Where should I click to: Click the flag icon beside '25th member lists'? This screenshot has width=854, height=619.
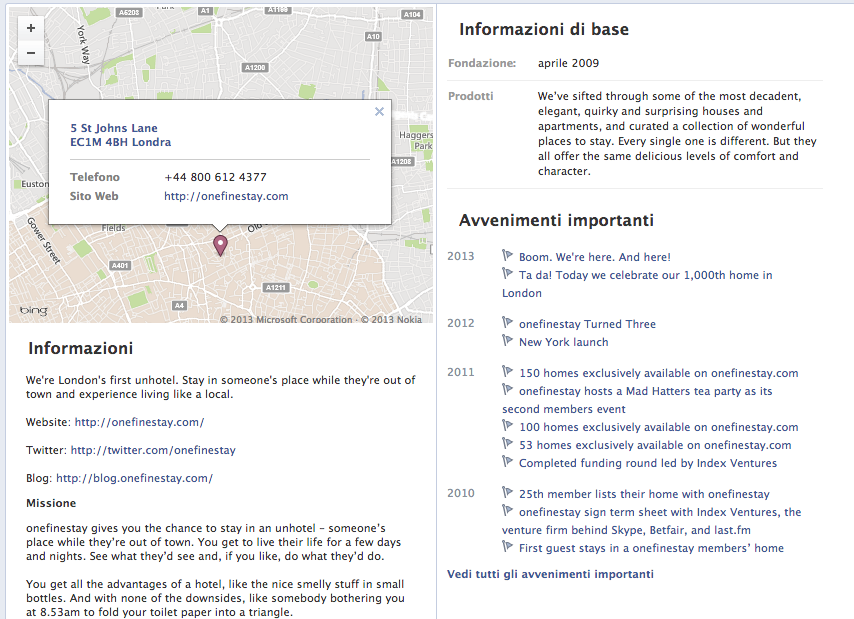pyautogui.click(x=507, y=492)
